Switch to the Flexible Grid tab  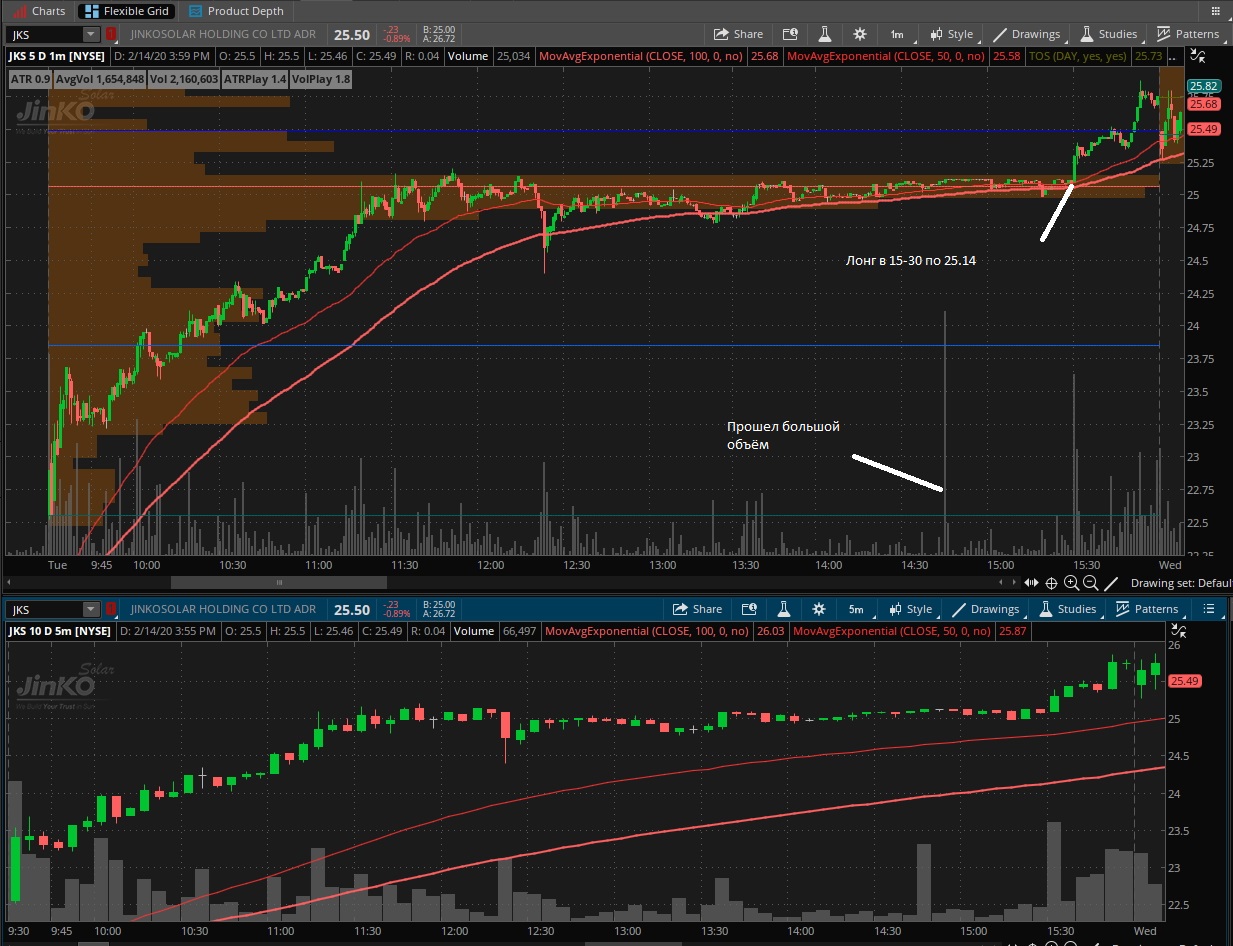click(126, 11)
